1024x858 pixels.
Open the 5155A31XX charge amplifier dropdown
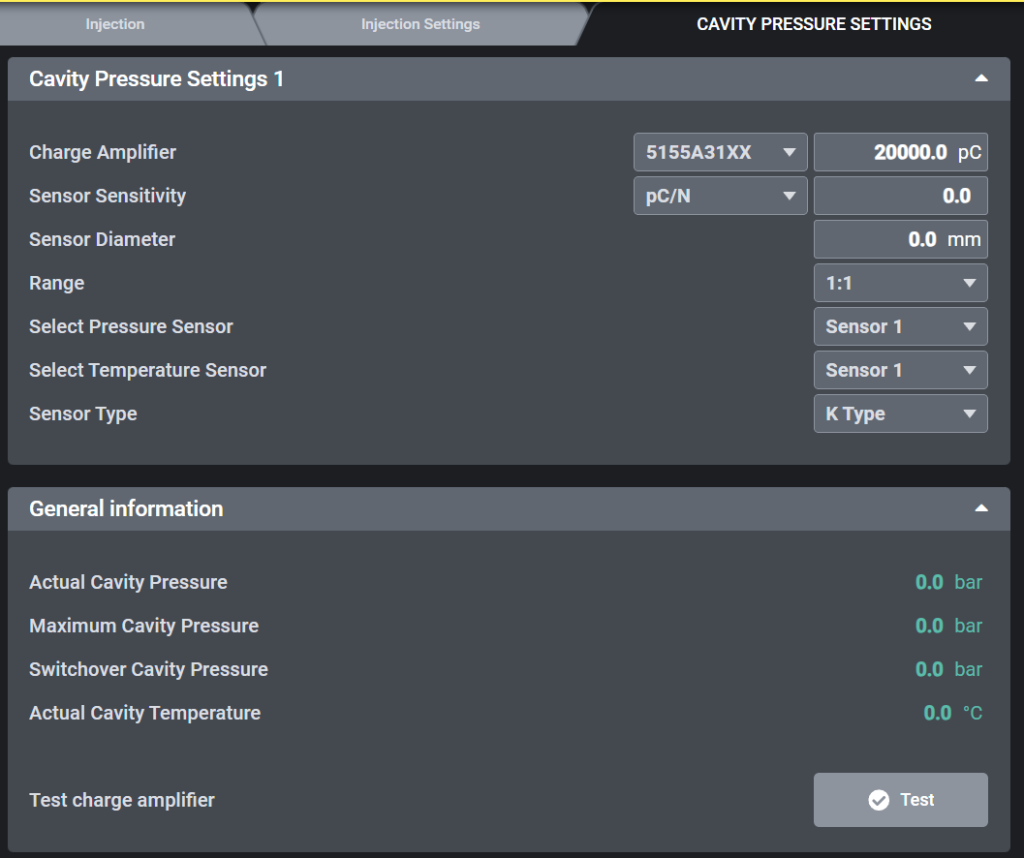point(720,153)
